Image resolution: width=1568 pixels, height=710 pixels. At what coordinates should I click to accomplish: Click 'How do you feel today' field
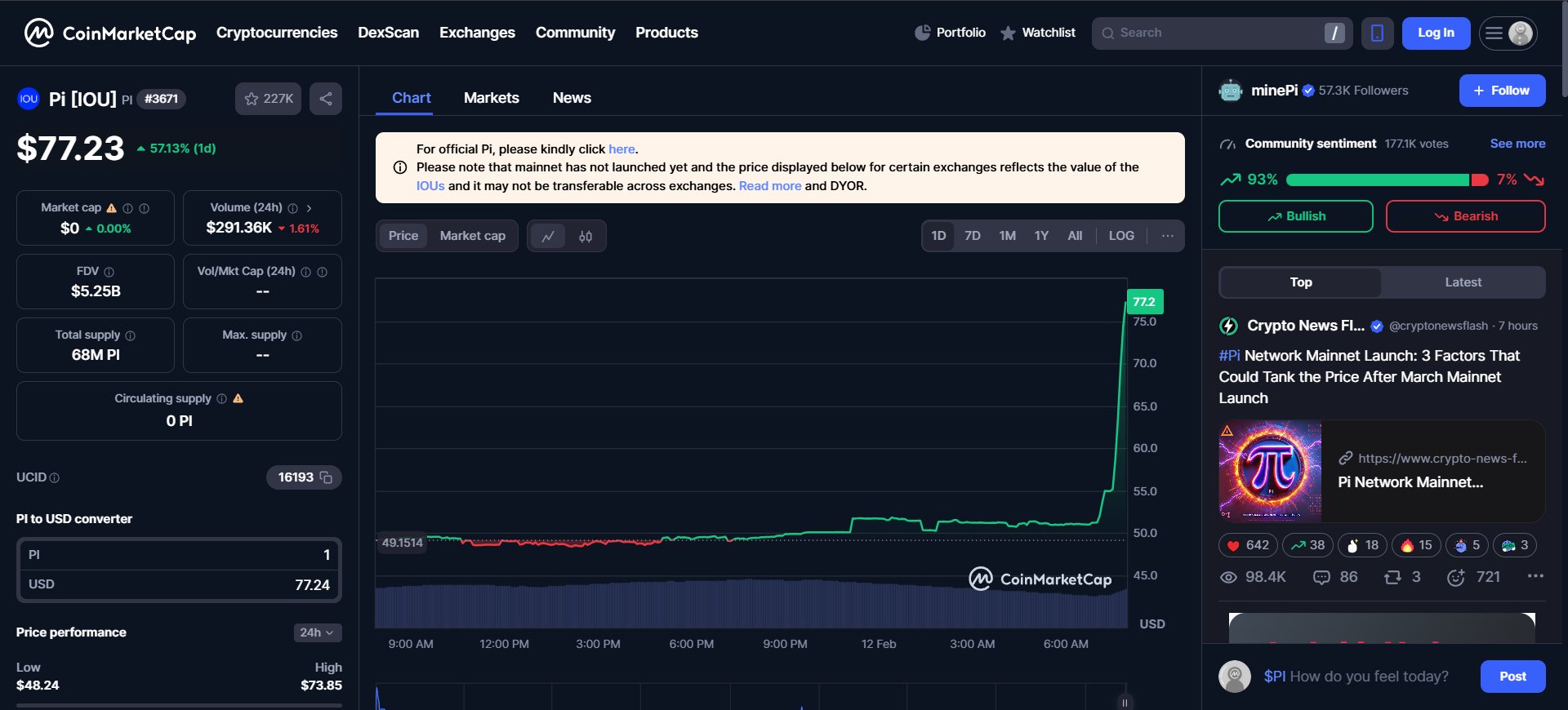point(1356,677)
